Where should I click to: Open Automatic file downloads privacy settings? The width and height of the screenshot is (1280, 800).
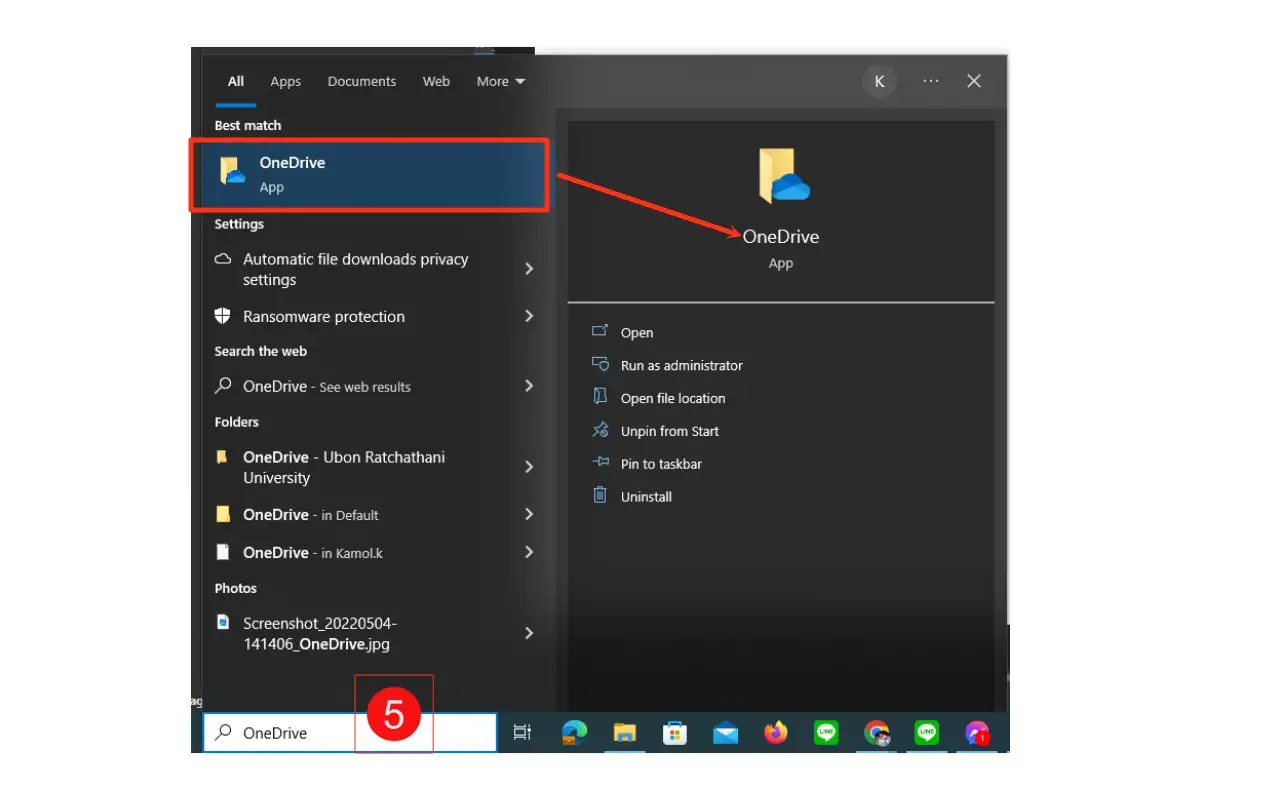tap(356, 269)
